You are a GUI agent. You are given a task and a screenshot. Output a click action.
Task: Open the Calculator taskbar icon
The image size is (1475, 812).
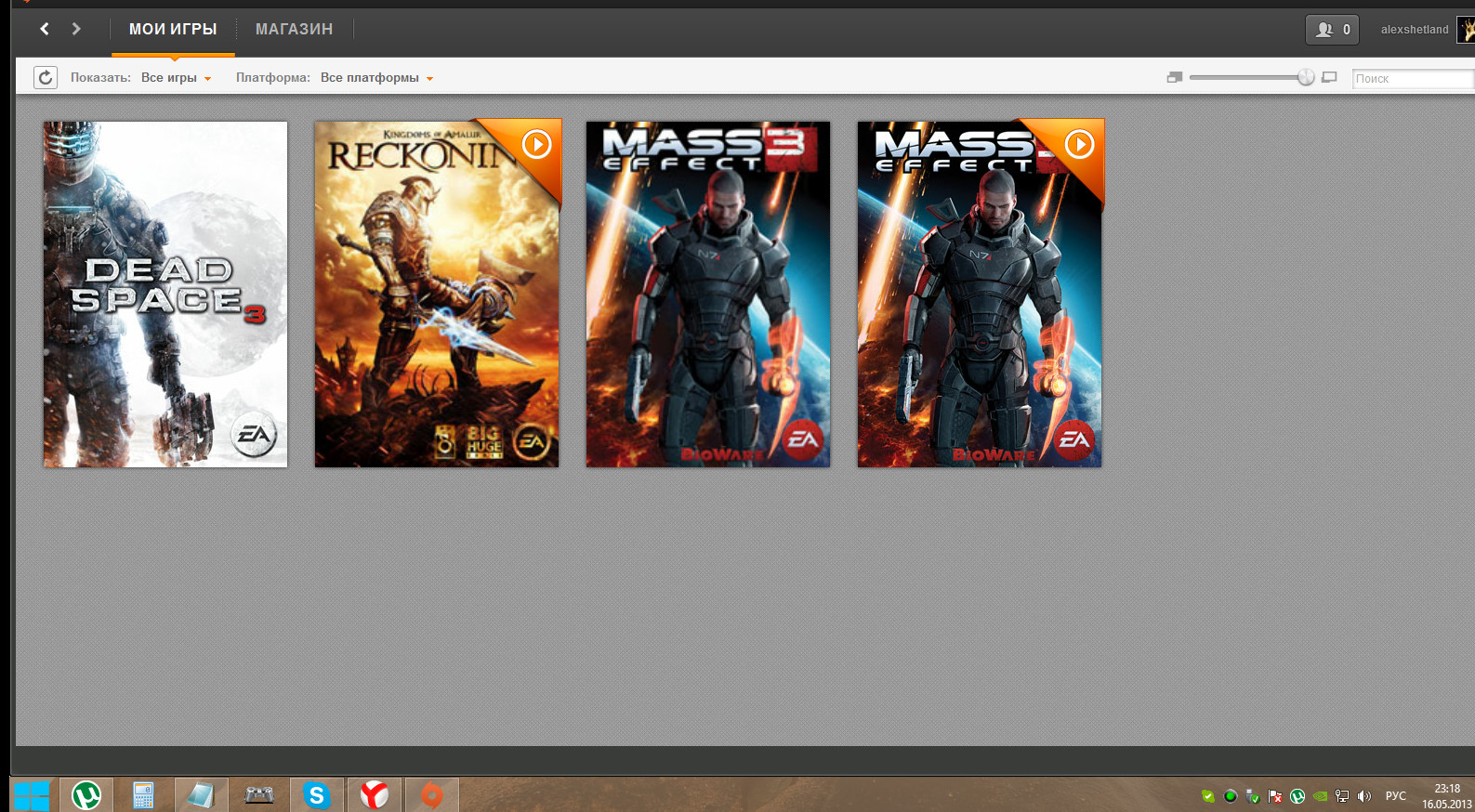[143, 795]
